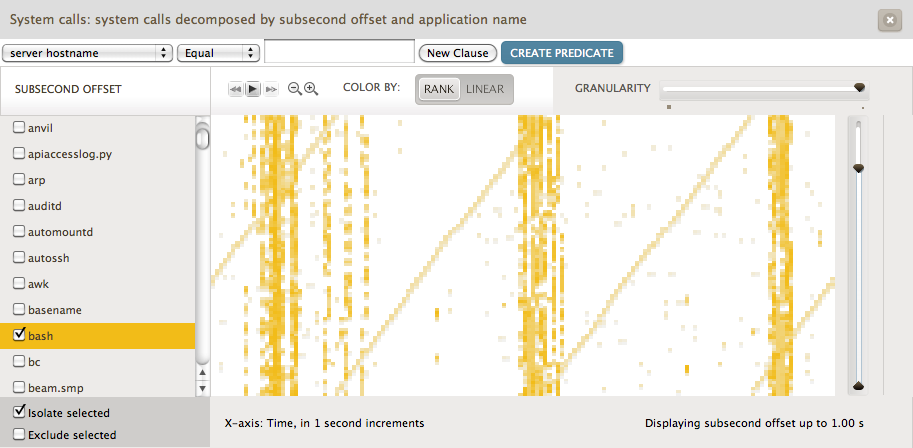
Task: Open the Equal operator dropdown
Action: [218, 53]
